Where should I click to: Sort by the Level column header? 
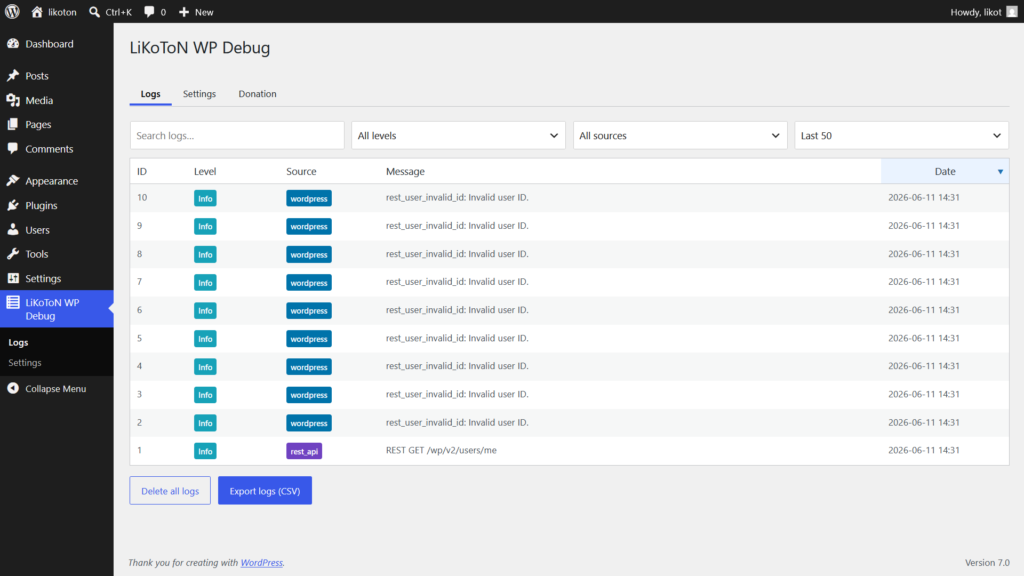205,171
